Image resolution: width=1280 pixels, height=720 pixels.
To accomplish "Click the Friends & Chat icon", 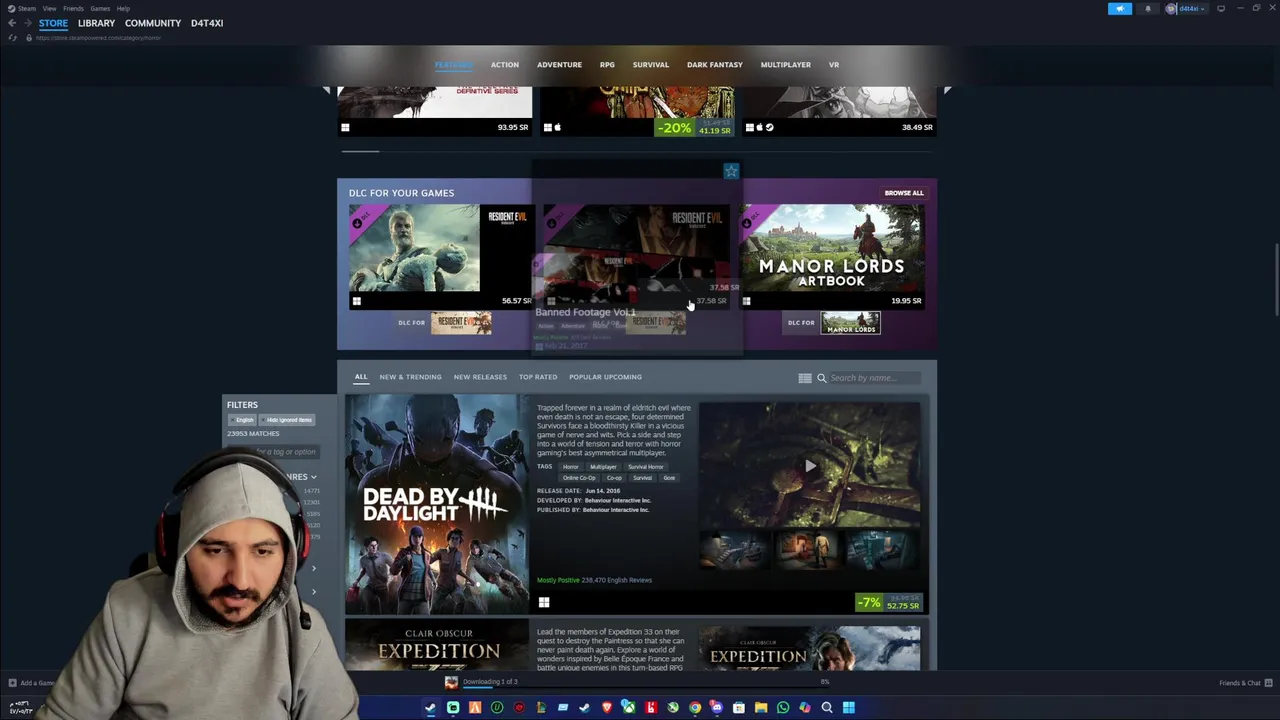I will coord(1267,683).
